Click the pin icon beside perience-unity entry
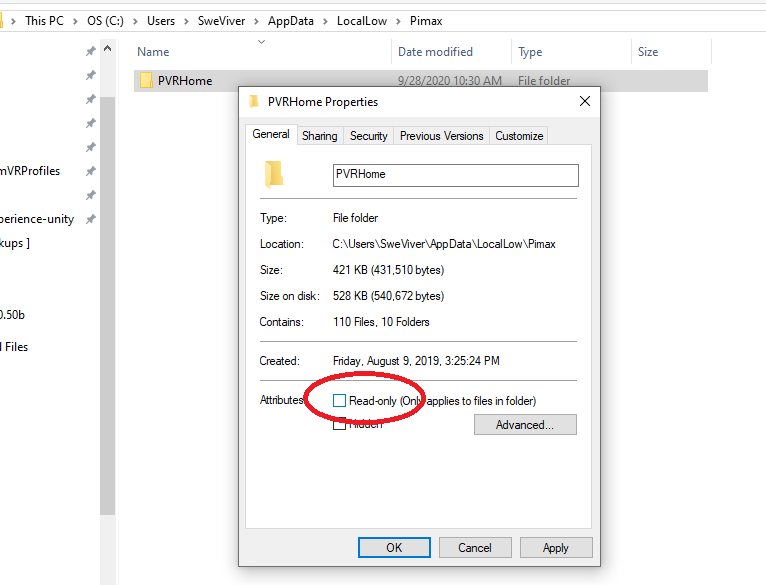766x585 pixels. 91,219
